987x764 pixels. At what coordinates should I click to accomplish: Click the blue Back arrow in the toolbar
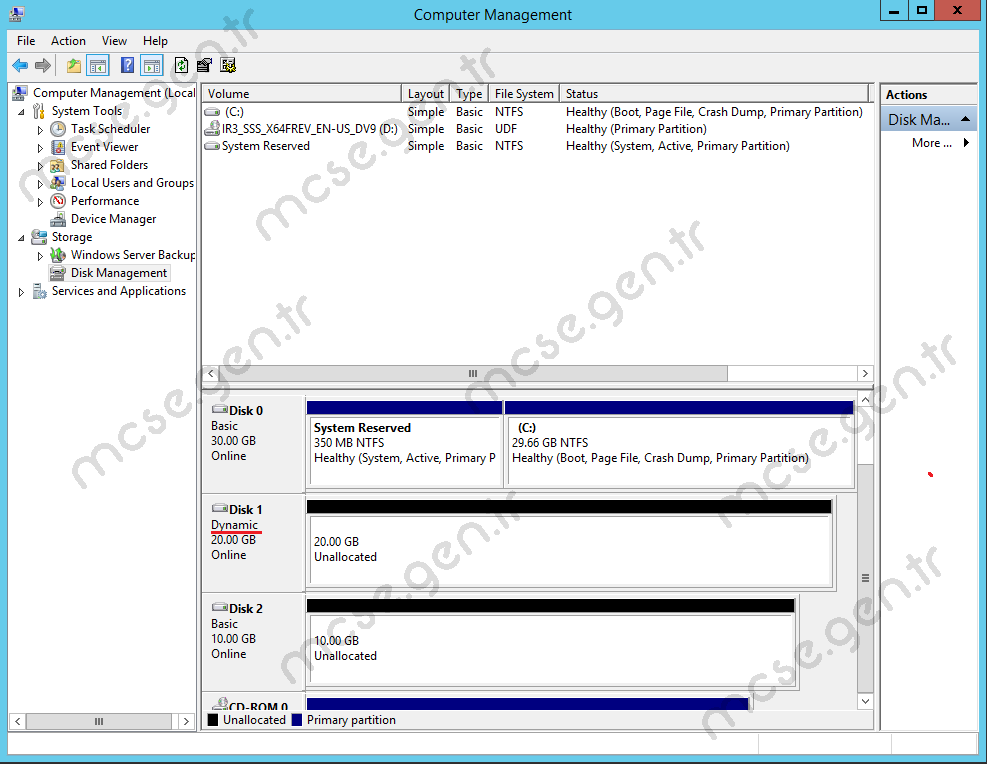(20, 65)
